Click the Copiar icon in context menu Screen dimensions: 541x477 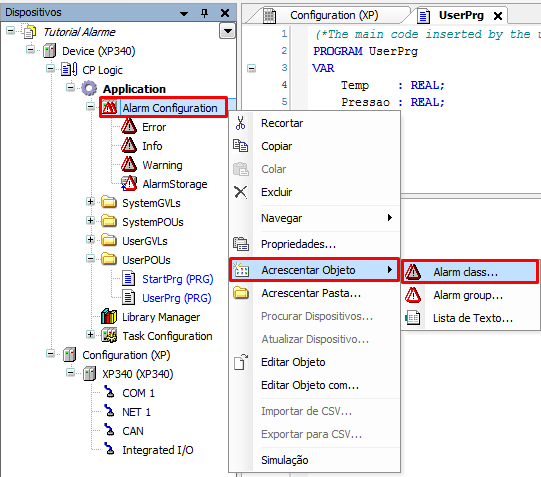click(x=240, y=146)
